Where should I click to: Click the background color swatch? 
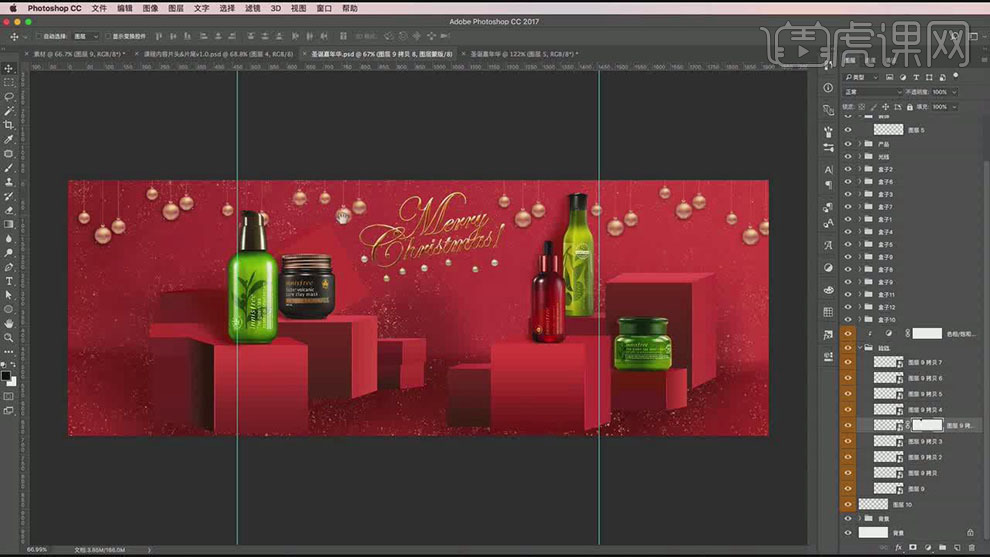(12, 382)
